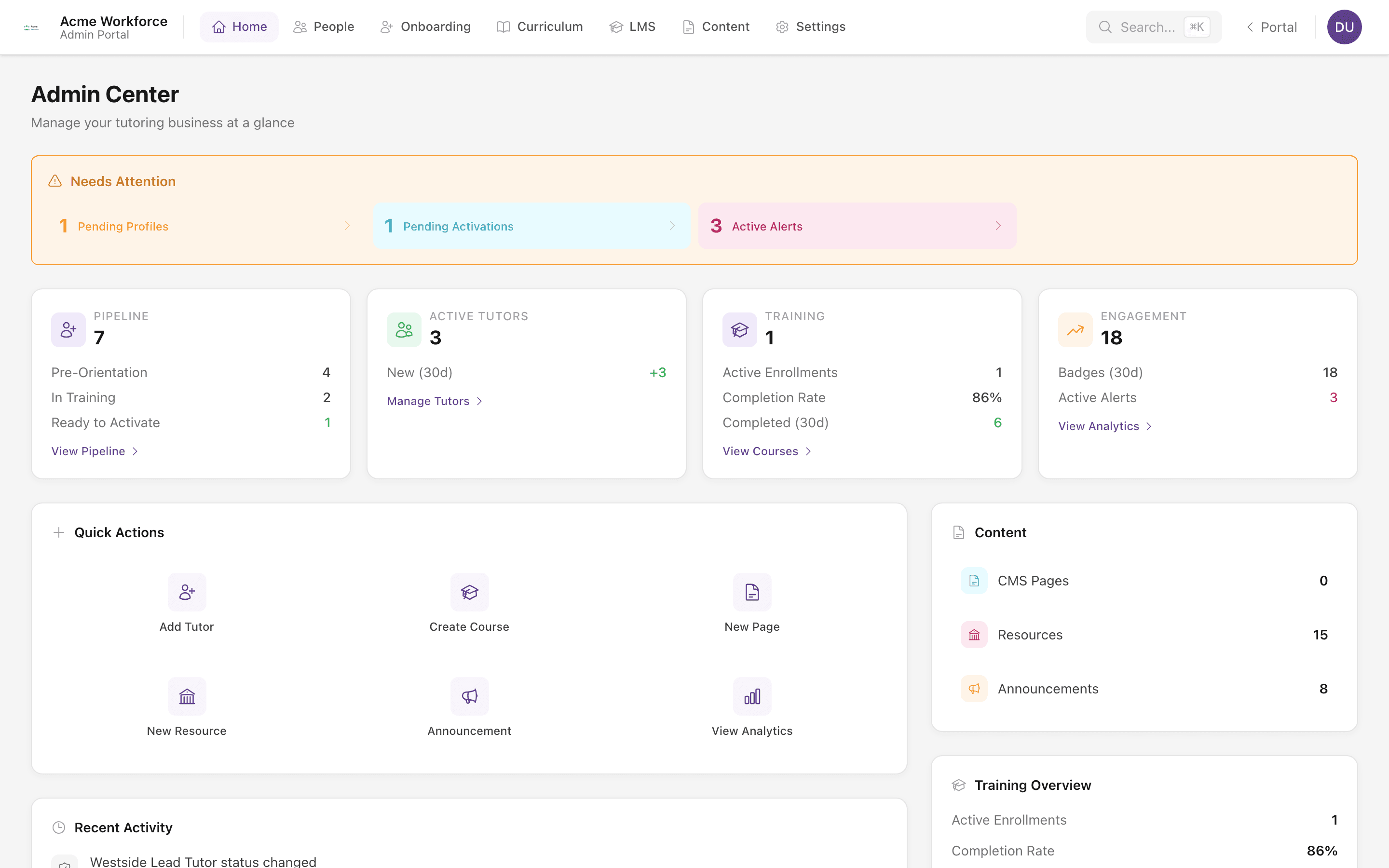This screenshot has width=1389, height=868.
Task: Click the Add Tutor icon
Action: [187, 592]
